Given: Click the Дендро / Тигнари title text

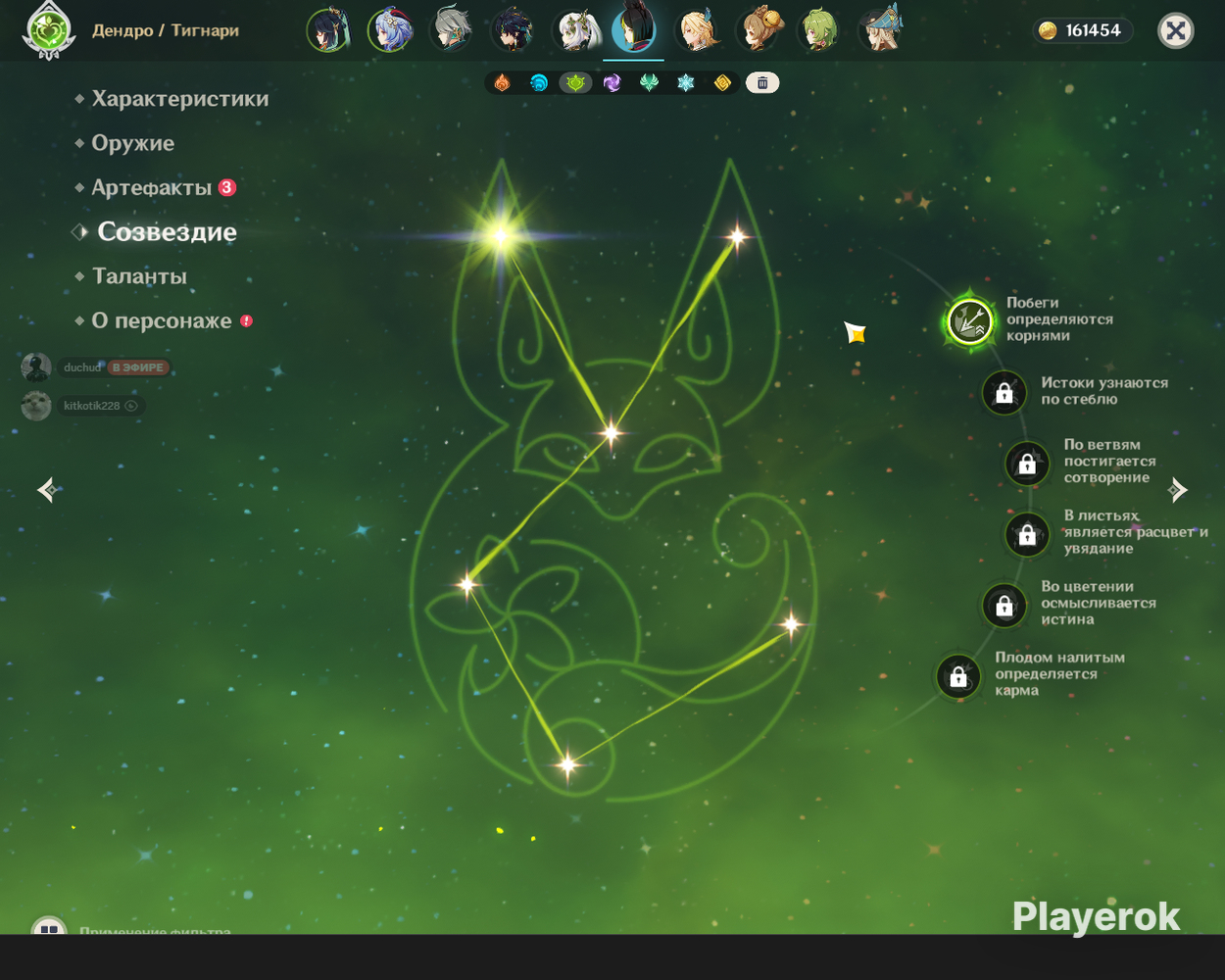Looking at the screenshot, I should [x=166, y=30].
